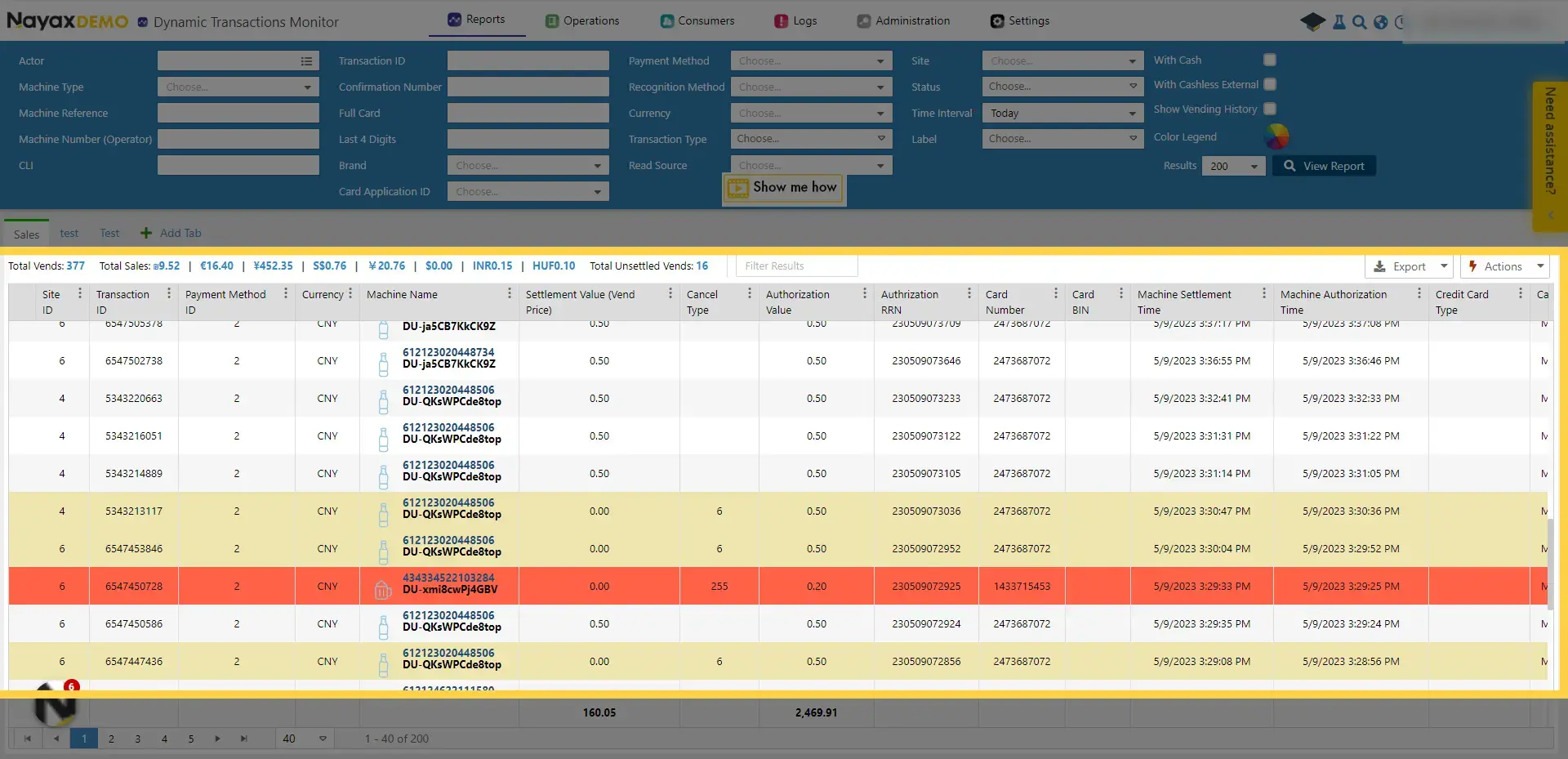This screenshot has height=759, width=1568.
Task: Go to the next results page
Action: click(x=217, y=739)
